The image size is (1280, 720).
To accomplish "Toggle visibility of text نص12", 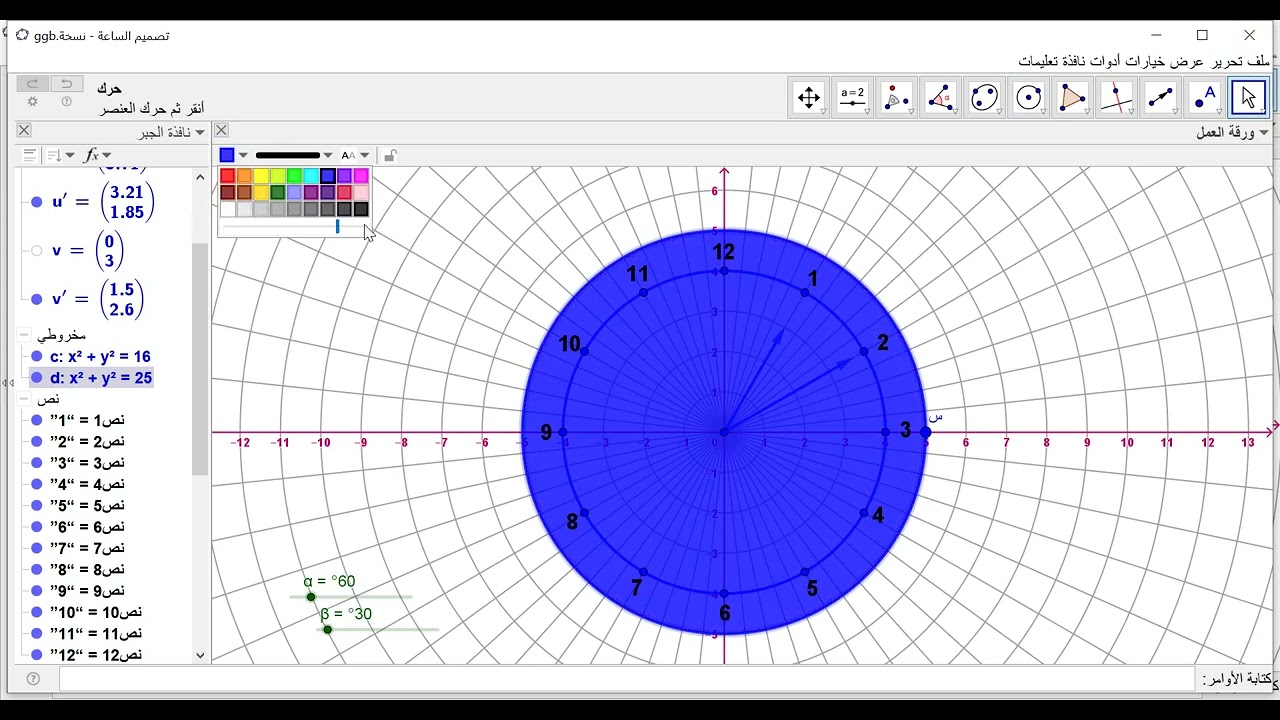I will 37,654.
